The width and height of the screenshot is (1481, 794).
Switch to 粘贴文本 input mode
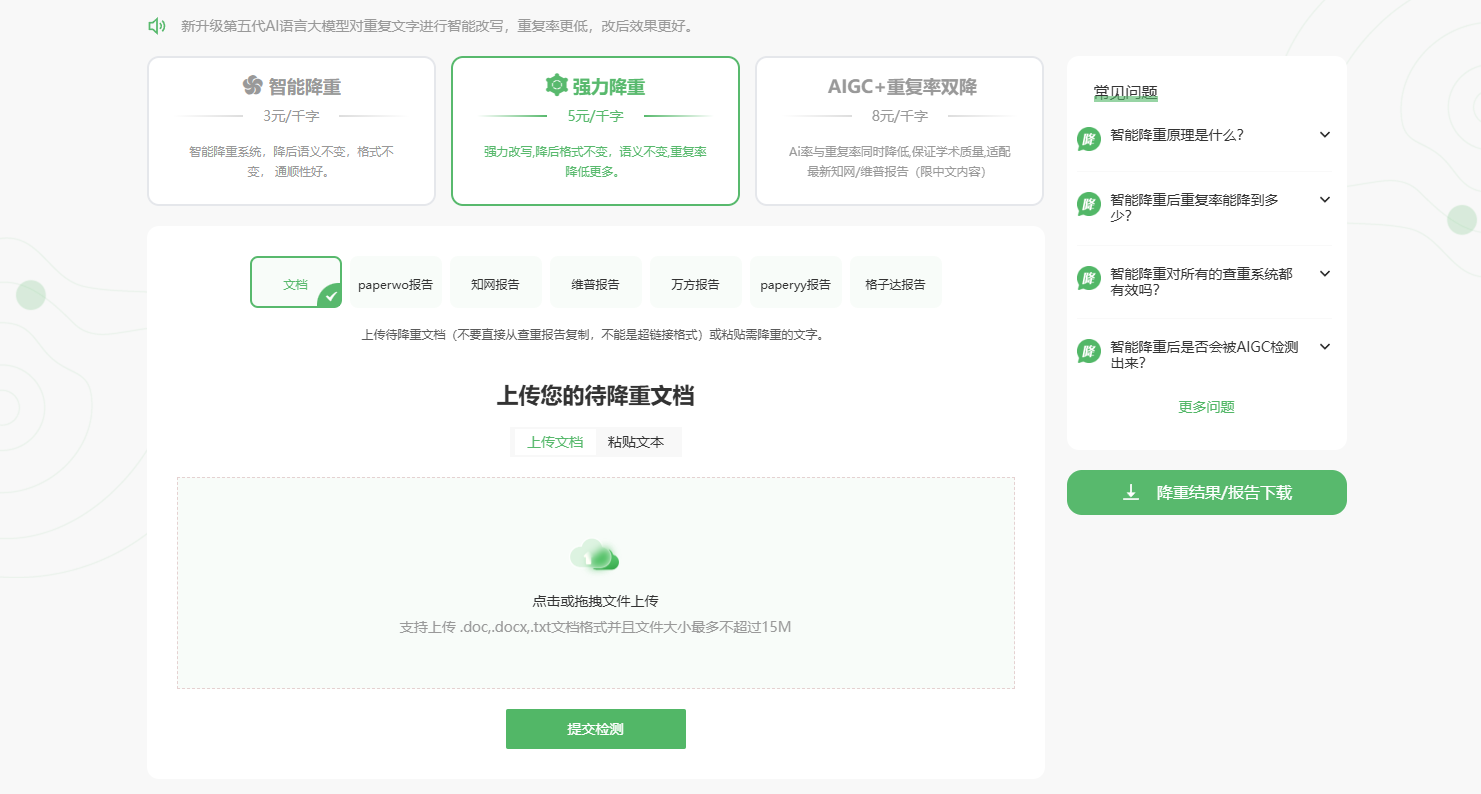pyautogui.click(x=636, y=441)
